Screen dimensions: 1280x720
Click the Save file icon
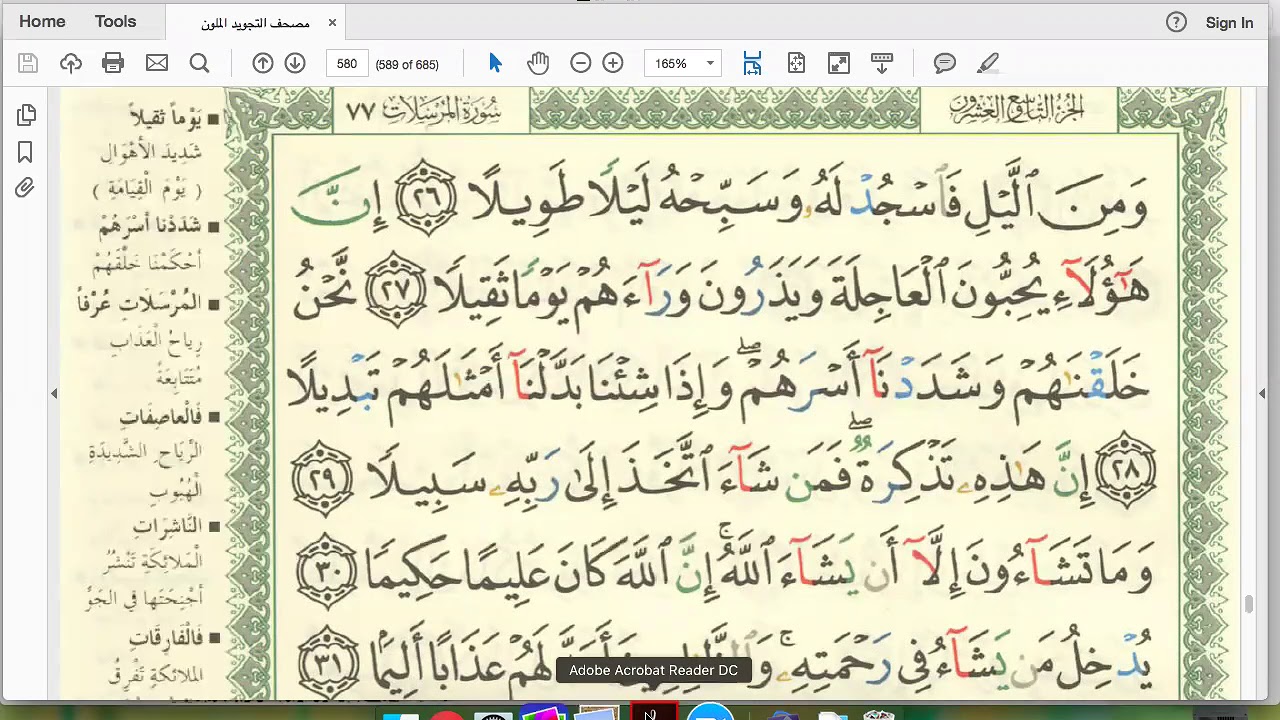coord(28,63)
